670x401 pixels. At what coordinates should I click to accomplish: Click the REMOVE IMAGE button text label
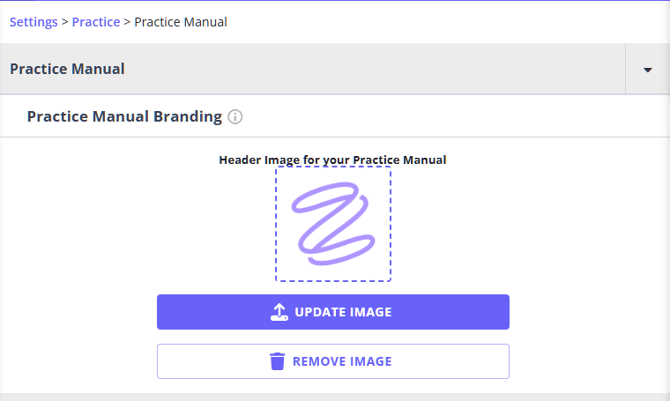(342, 361)
